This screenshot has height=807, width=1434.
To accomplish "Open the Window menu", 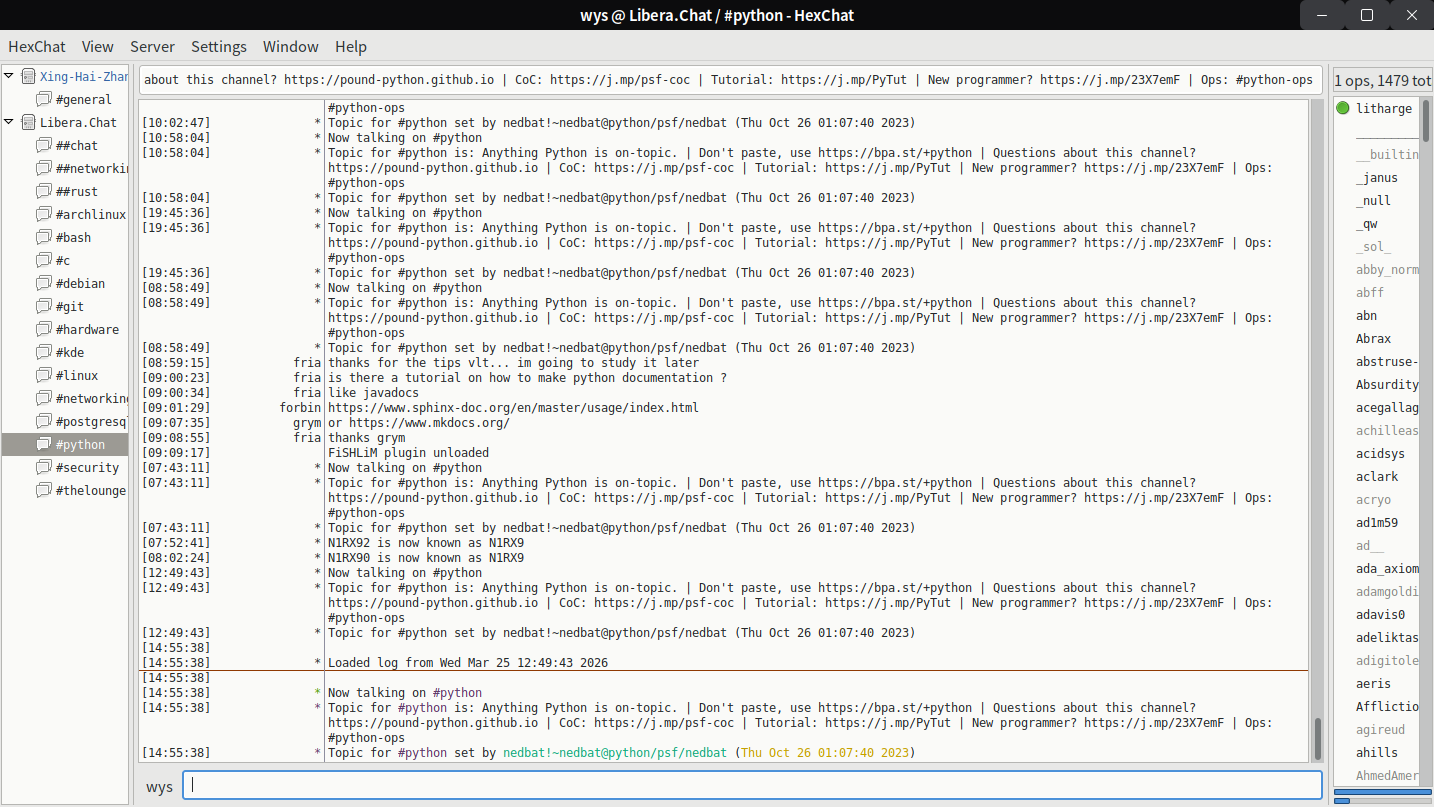I will click(290, 46).
